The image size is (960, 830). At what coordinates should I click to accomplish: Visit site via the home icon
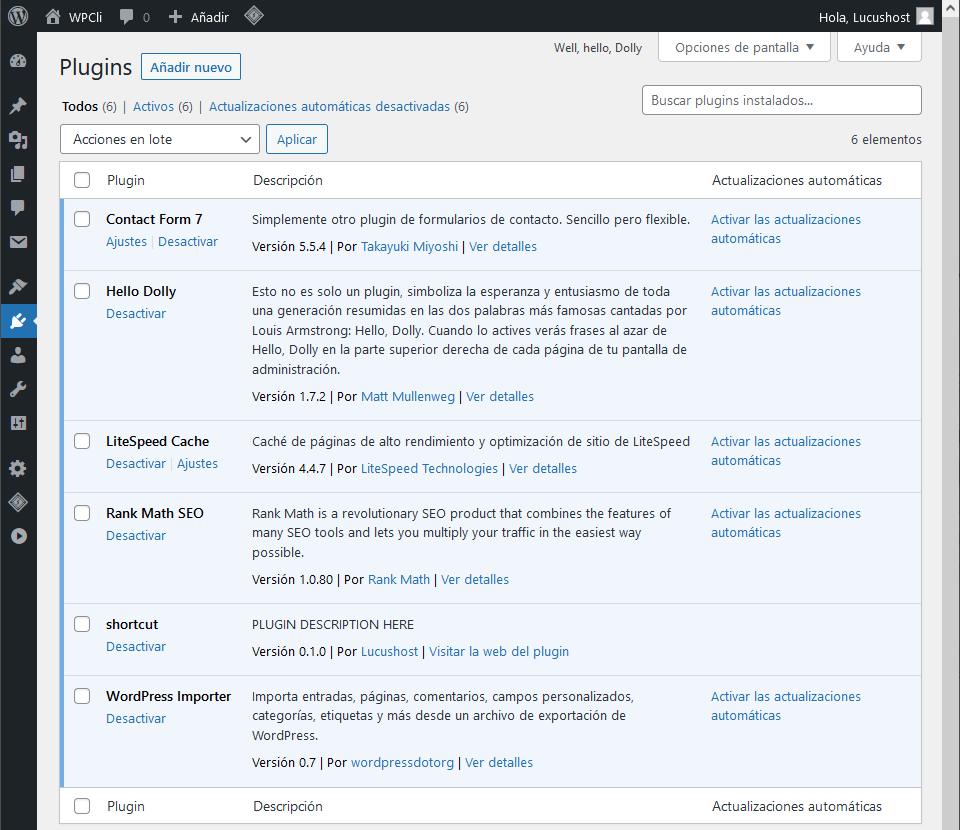click(x=53, y=17)
